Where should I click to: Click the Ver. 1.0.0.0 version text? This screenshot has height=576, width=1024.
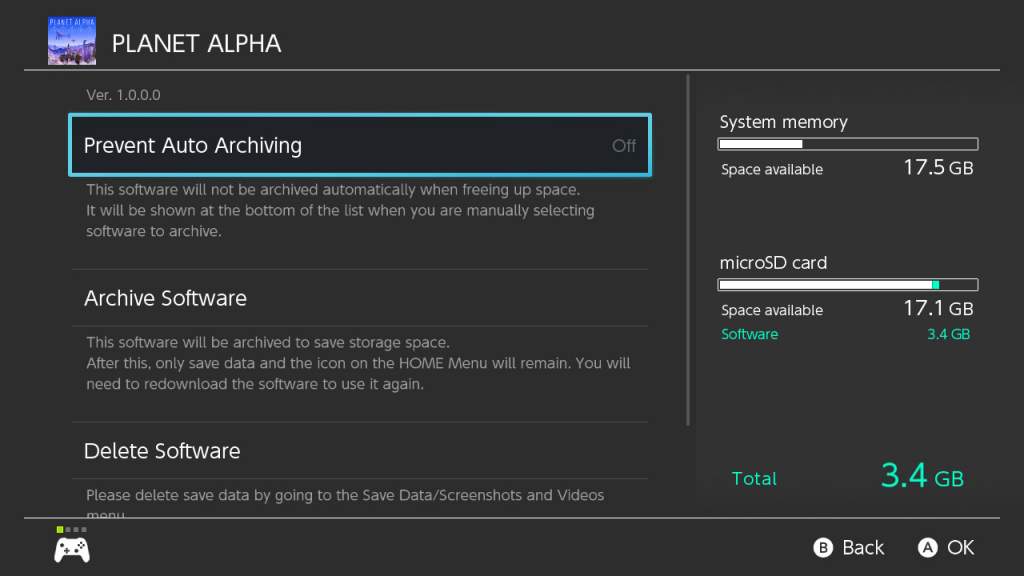[x=123, y=95]
